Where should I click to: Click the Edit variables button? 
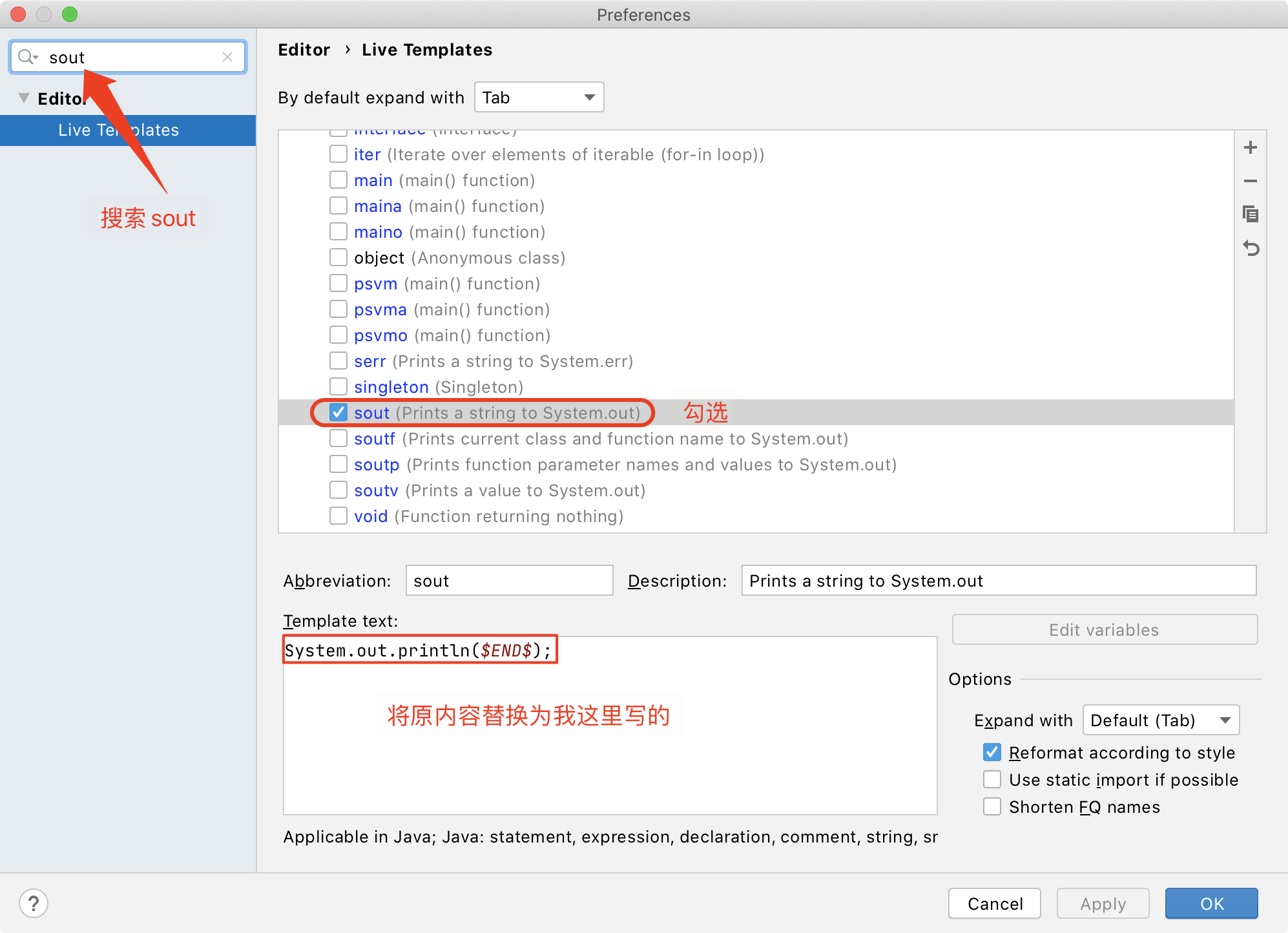pyautogui.click(x=1104, y=629)
